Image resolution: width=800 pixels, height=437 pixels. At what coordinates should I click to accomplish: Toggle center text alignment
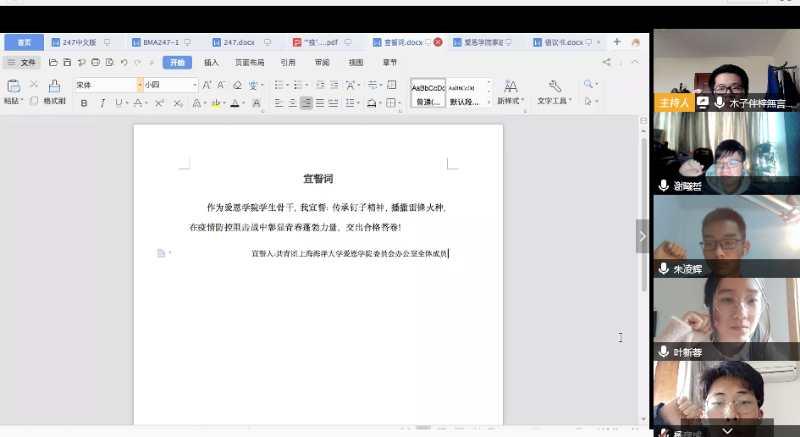coord(290,103)
